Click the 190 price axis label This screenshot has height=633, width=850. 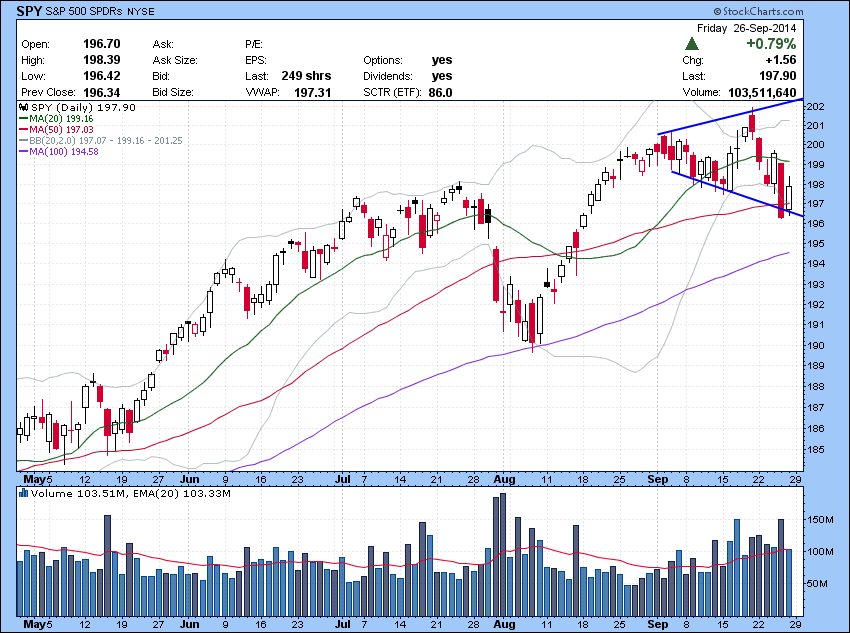coord(816,345)
